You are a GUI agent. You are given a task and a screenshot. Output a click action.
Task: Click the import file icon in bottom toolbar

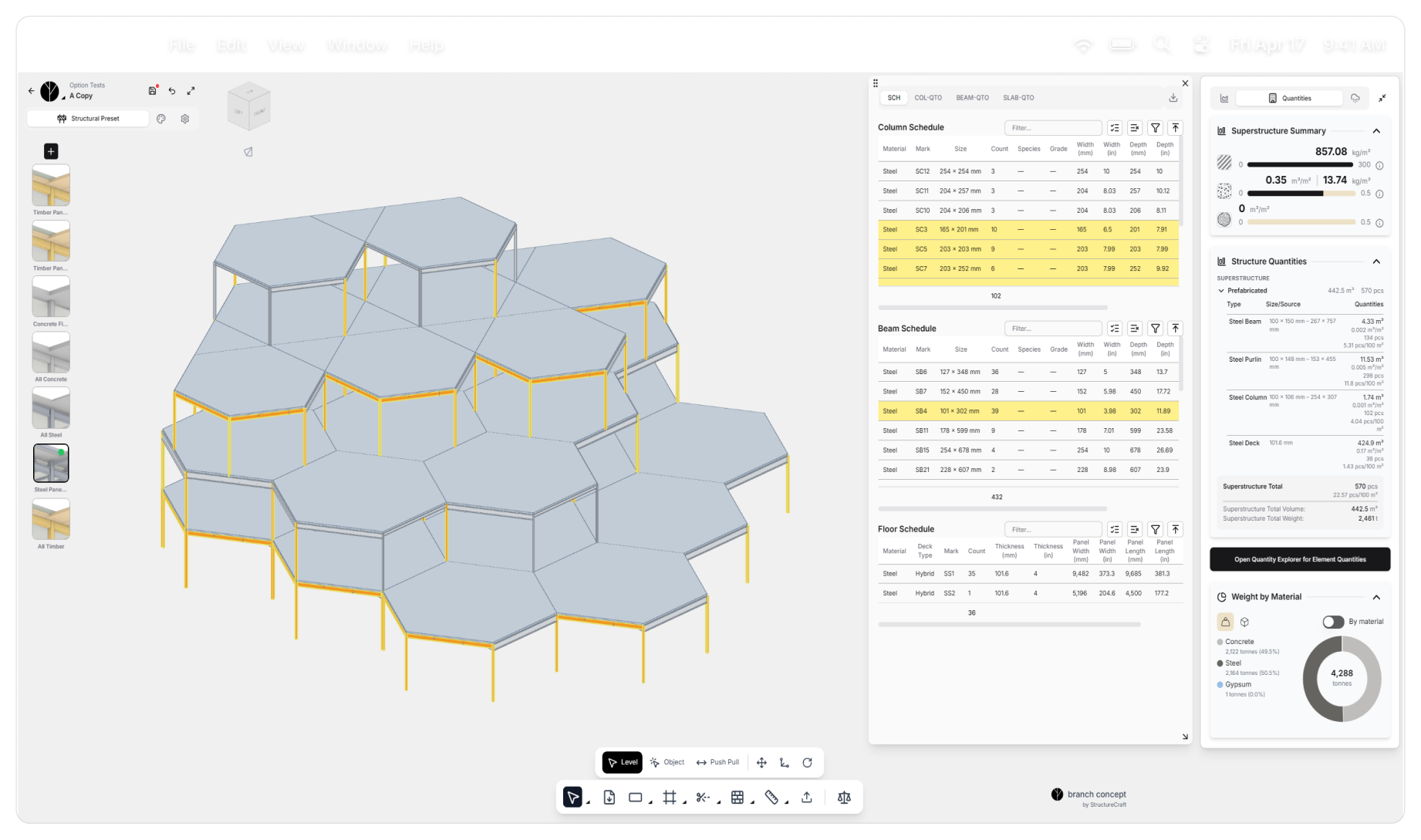(x=609, y=798)
